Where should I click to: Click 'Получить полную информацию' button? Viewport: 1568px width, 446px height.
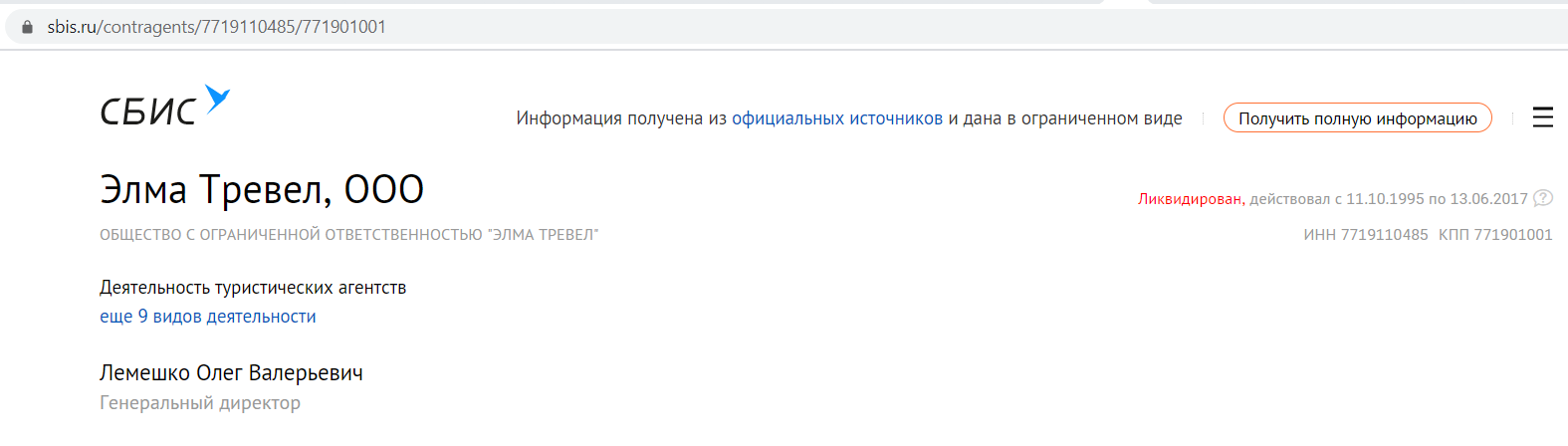pos(1357,118)
